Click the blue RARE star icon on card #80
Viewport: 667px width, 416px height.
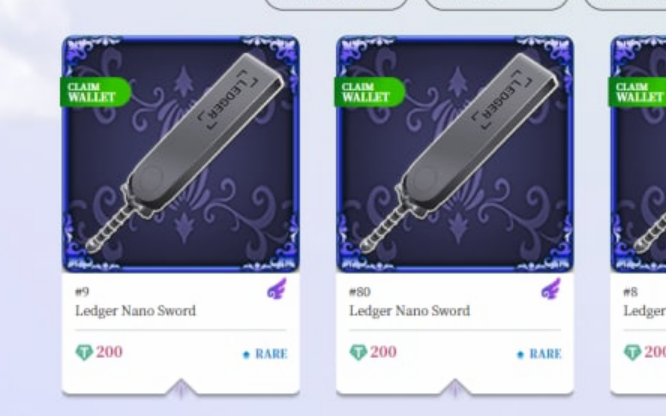pos(520,354)
